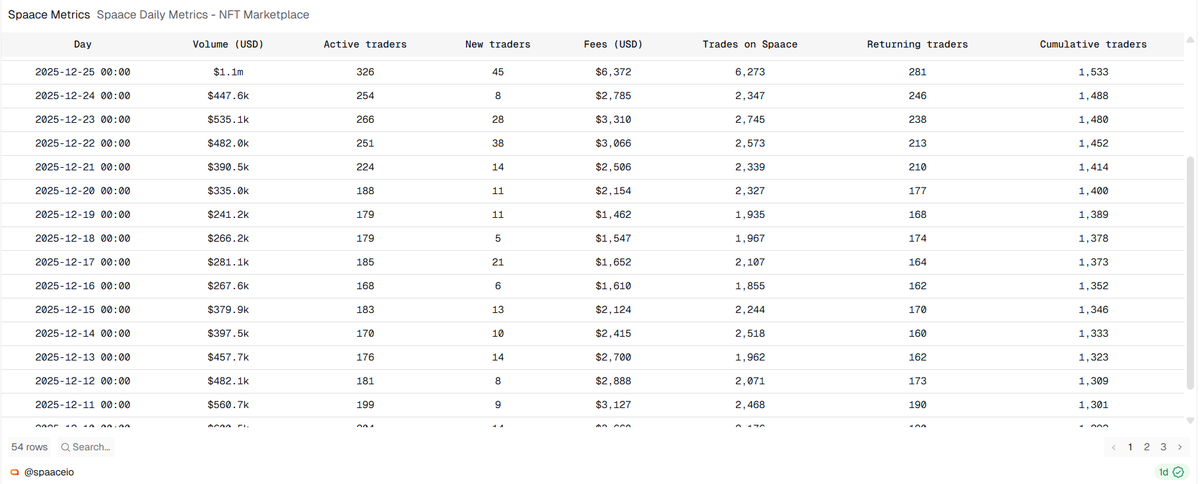Screen dimensions: 1200x484
Task: Select the 2,745 trades cell
Action: tap(750, 120)
